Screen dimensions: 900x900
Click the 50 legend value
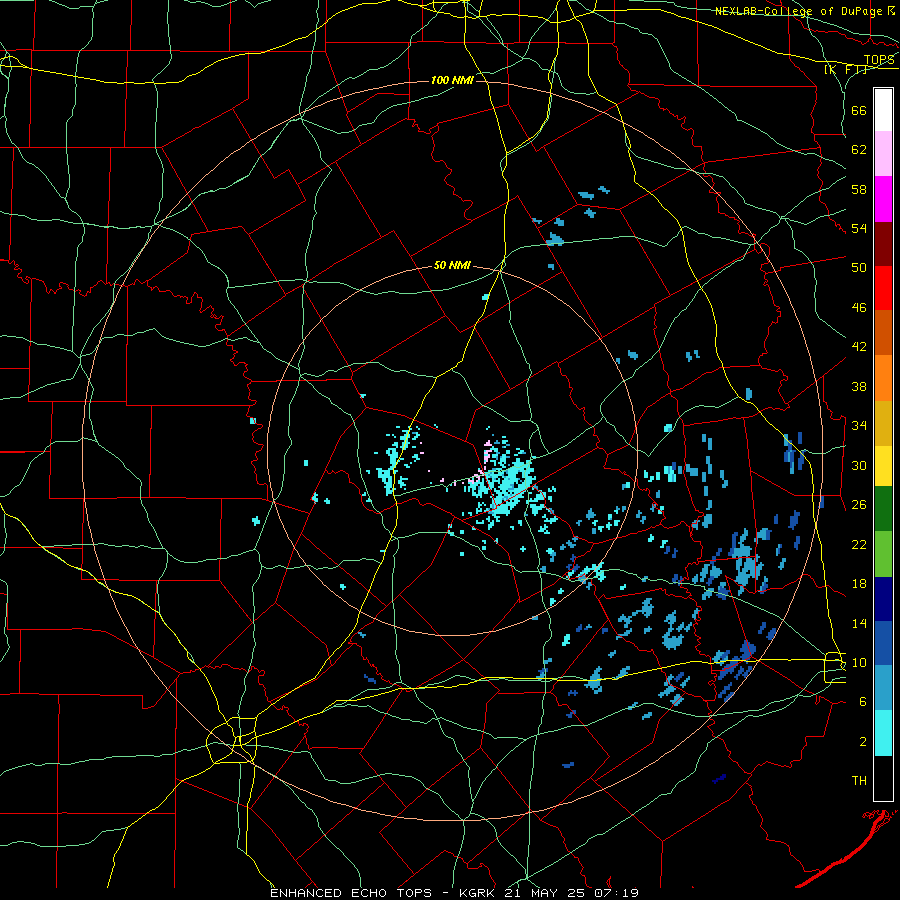point(859,268)
